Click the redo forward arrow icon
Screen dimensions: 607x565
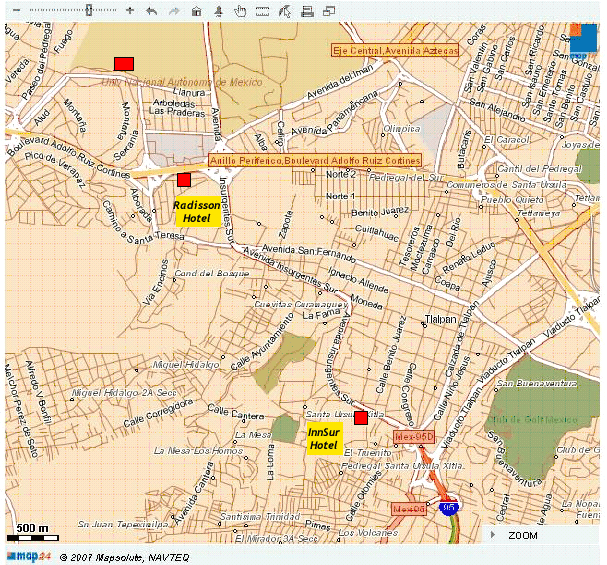tap(174, 11)
